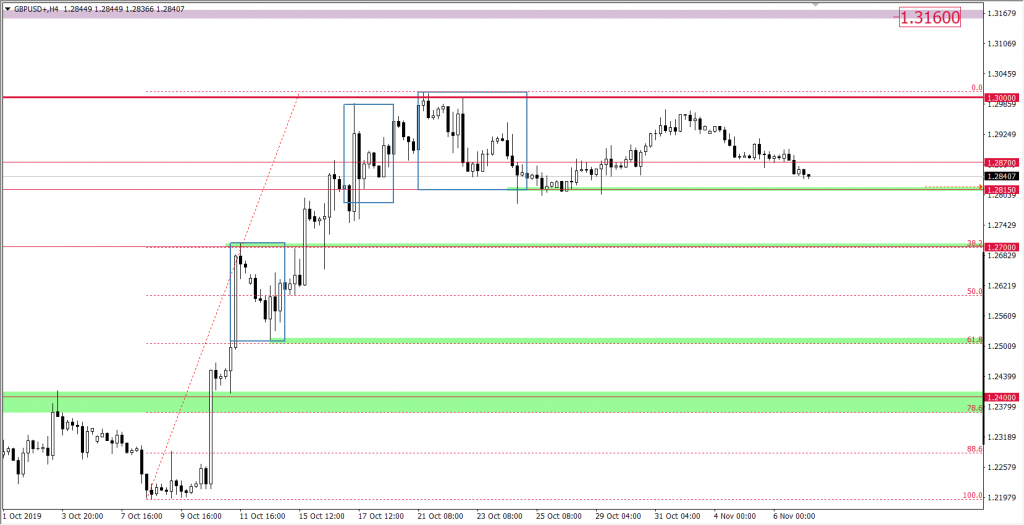Click the 21 Oct 08:00 time label
Screen dimensions: 1024x525
coord(440,516)
